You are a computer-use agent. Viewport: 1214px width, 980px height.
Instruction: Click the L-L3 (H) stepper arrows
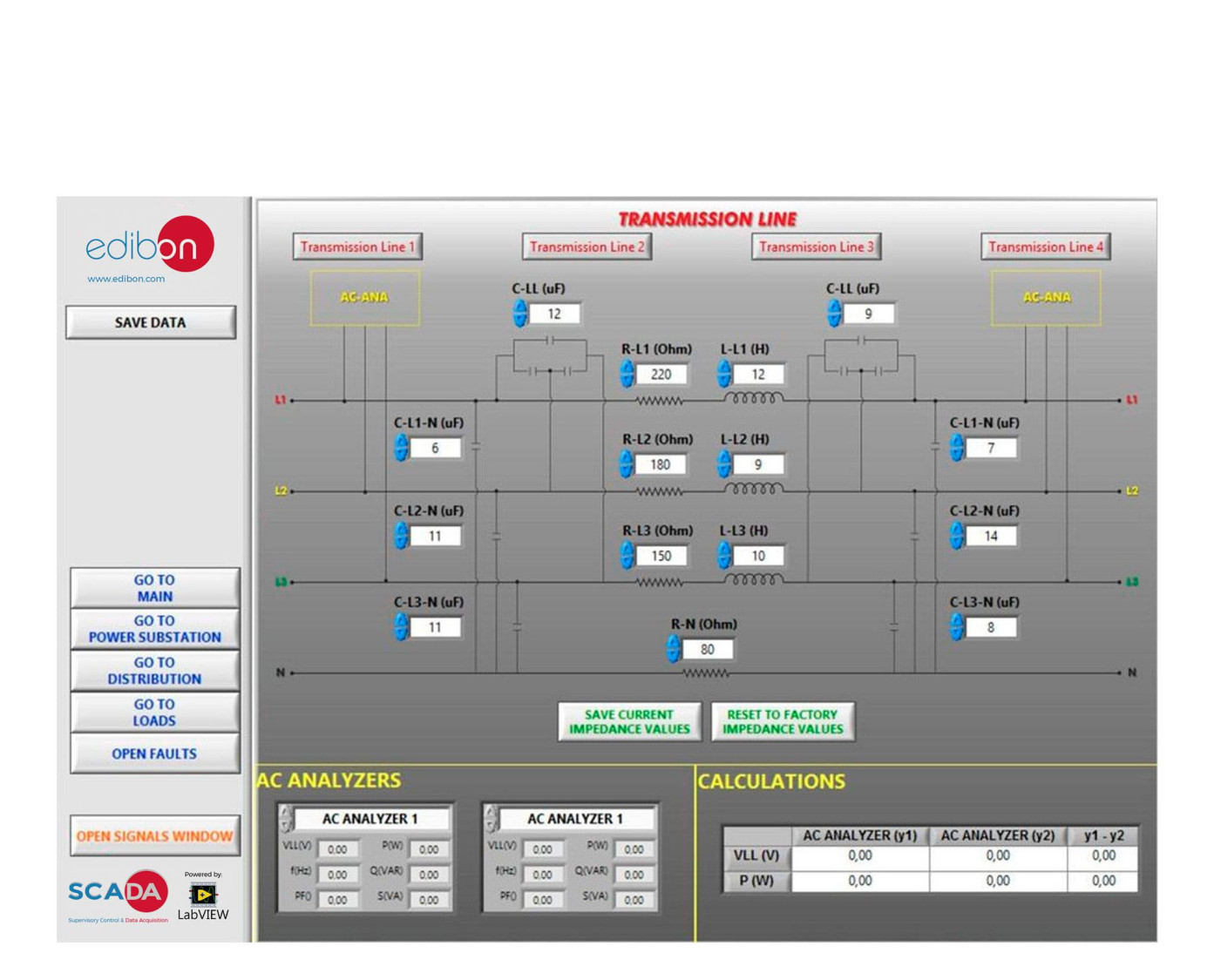(x=723, y=556)
